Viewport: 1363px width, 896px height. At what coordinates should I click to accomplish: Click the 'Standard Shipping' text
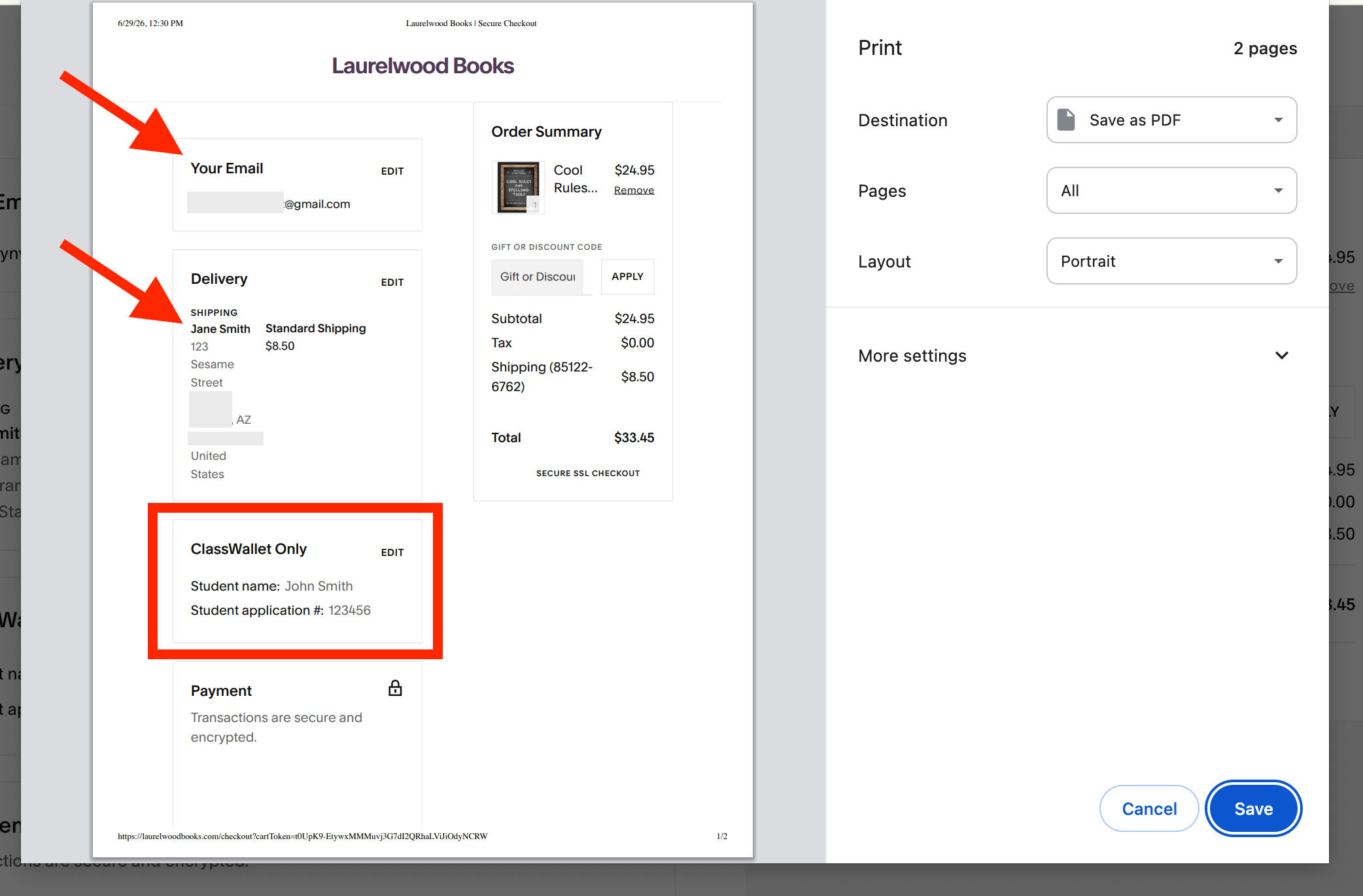(315, 328)
